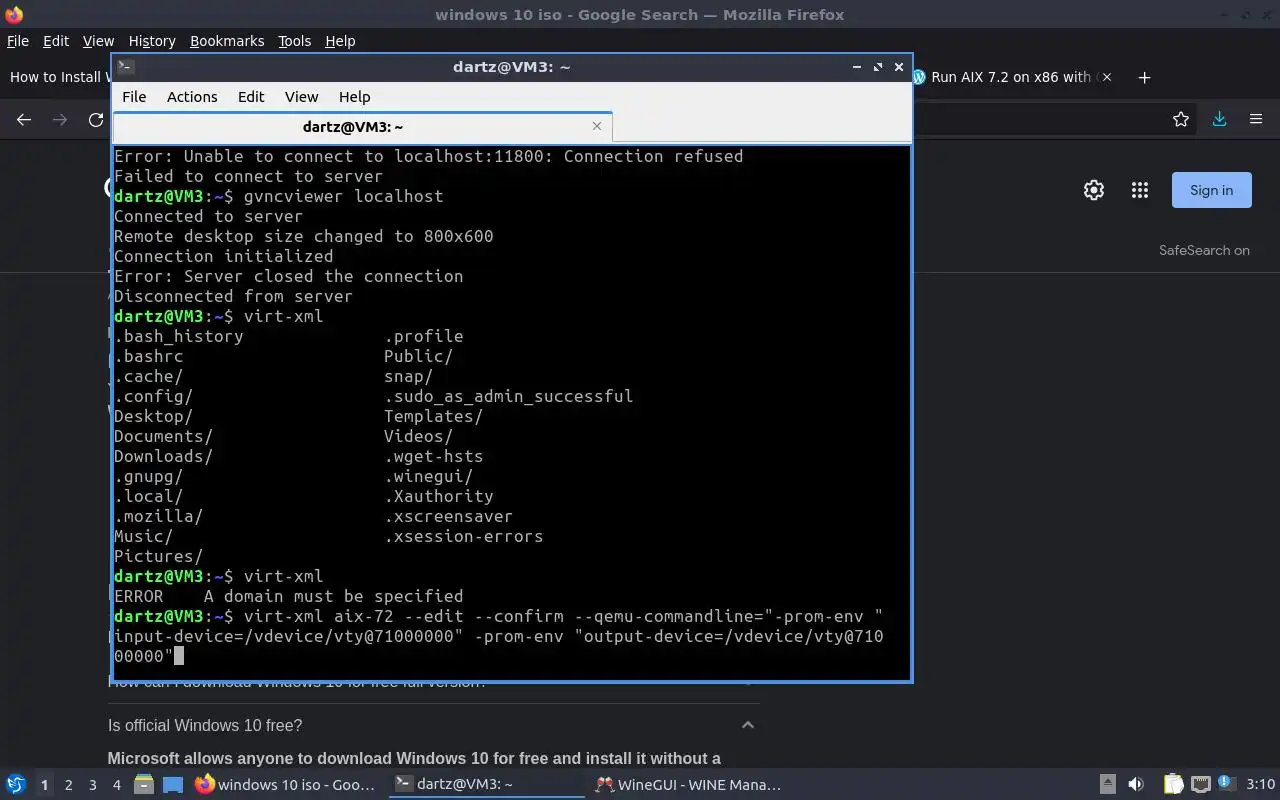This screenshot has height=800, width=1280.
Task: Open Google apps grid
Action: click(1139, 190)
